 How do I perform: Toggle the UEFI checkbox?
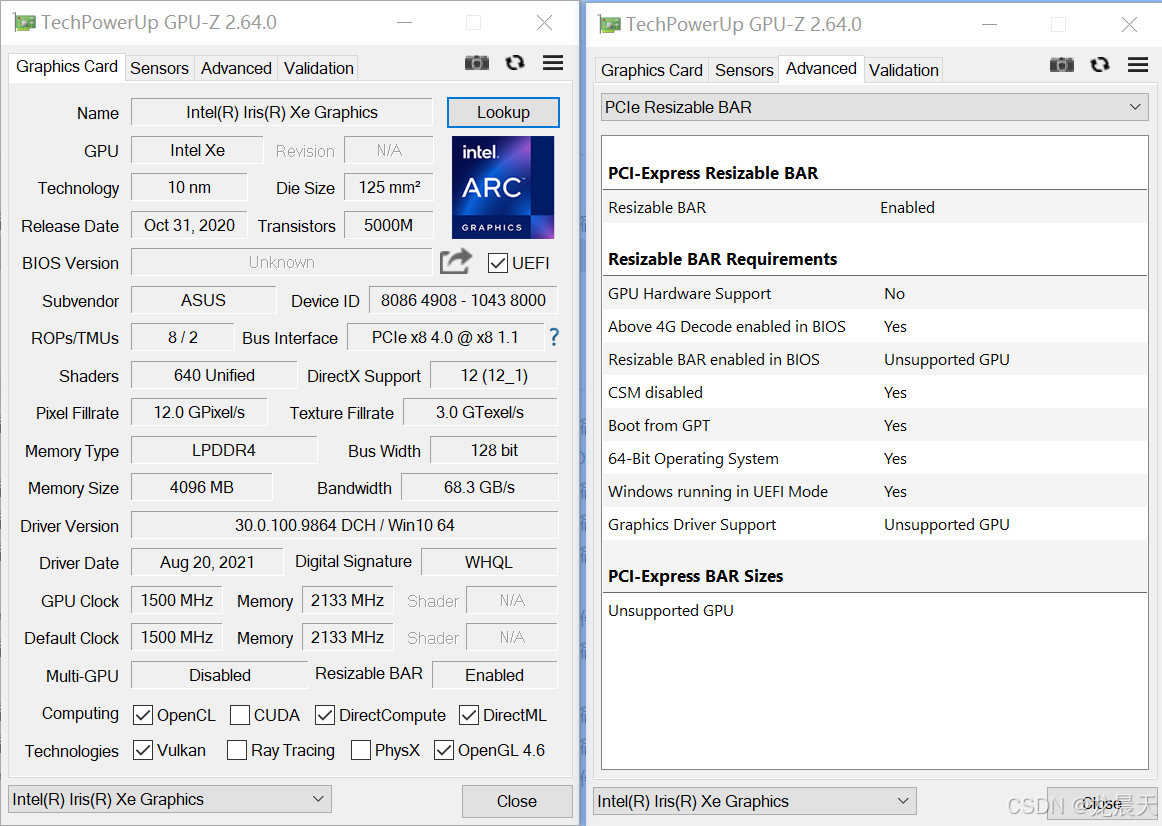tap(498, 263)
